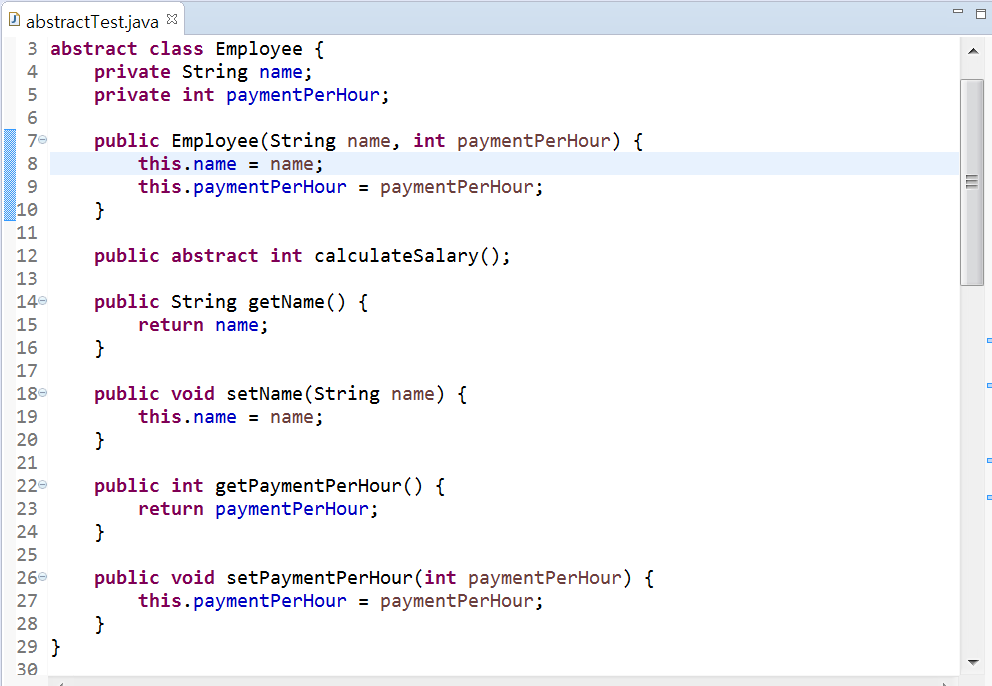
Task: Click the class closing brace on line 29
Action: coord(56,647)
